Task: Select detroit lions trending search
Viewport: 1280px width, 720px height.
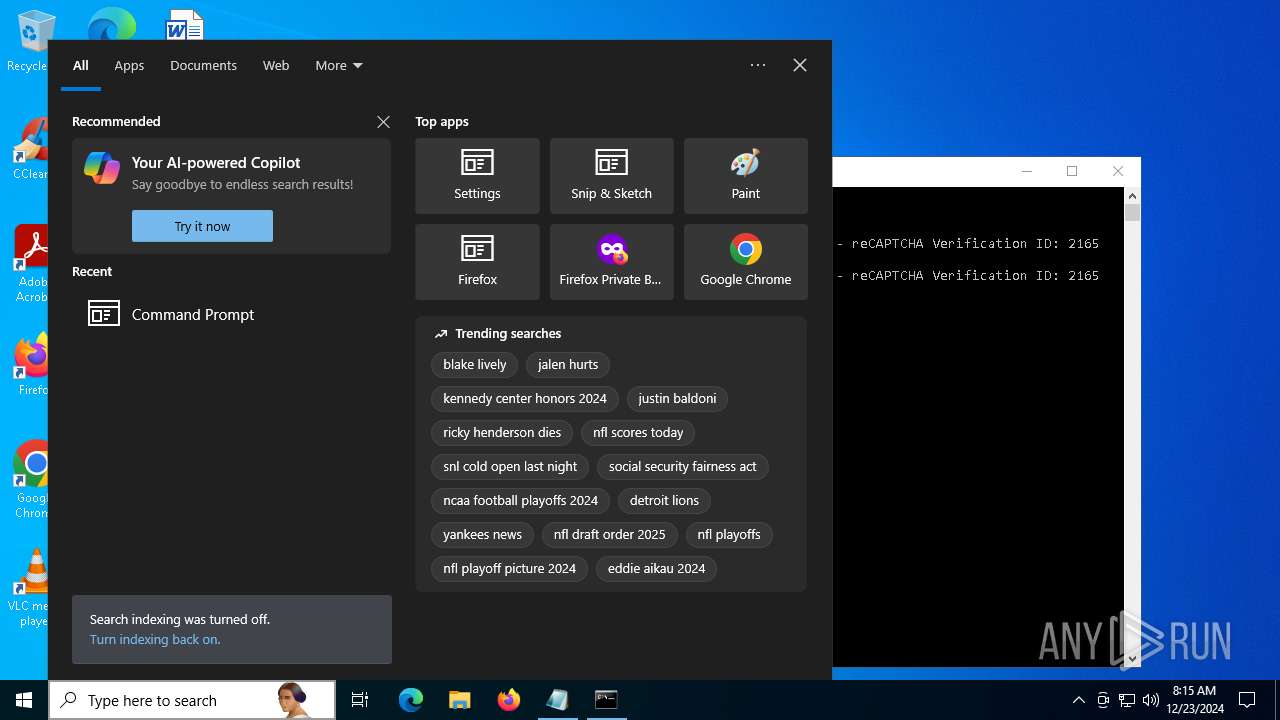Action: 664,501
